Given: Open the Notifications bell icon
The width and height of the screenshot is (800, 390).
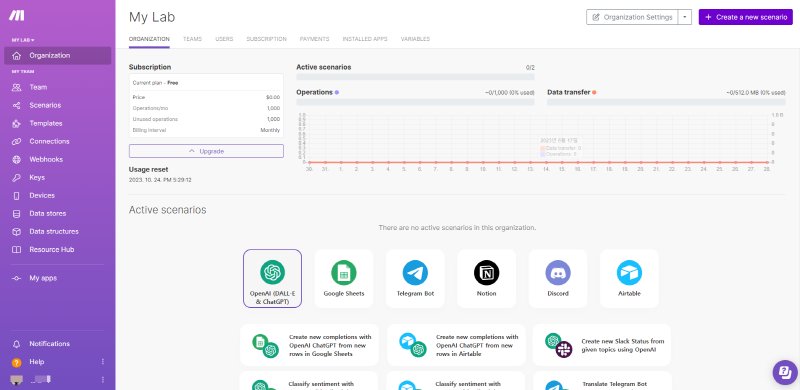Looking at the screenshot, I should point(17,344).
